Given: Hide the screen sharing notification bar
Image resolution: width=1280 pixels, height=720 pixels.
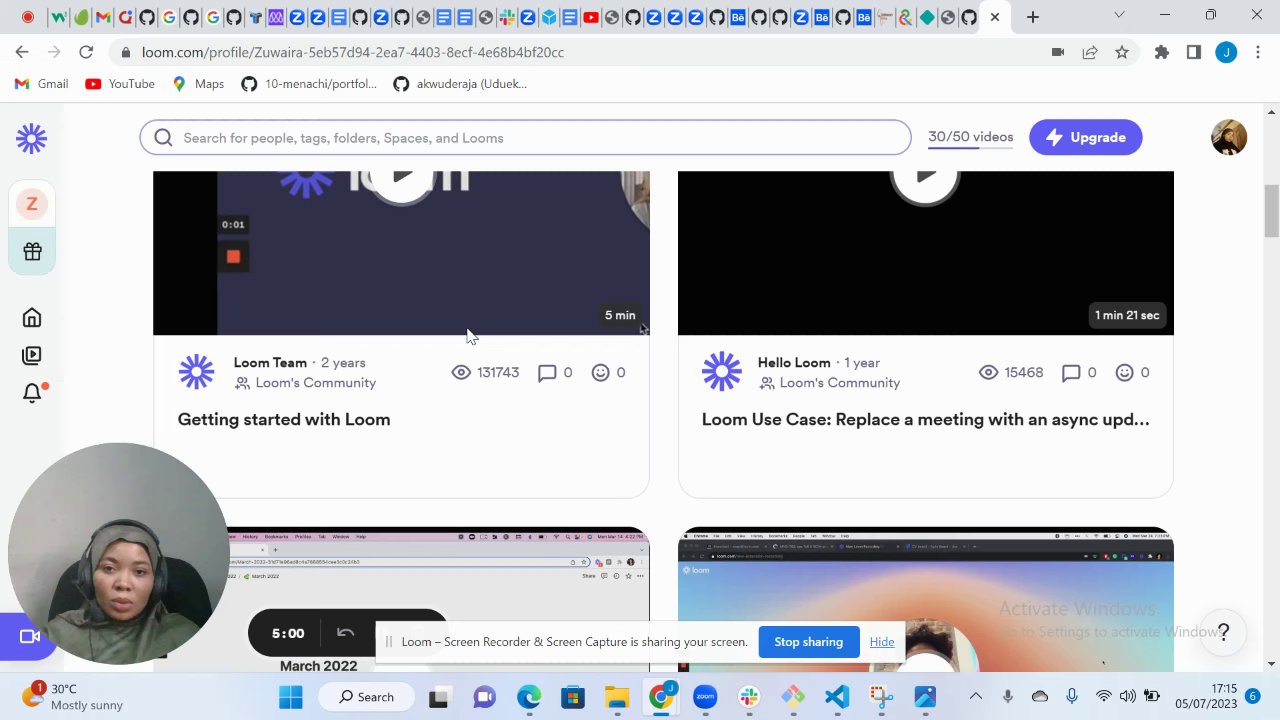Looking at the screenshot, I should click(882, 642).
